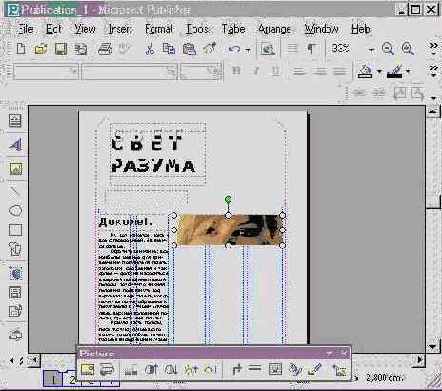Open an existing publication file
Viewport: 442px width, 391px height.
(41, 49)
